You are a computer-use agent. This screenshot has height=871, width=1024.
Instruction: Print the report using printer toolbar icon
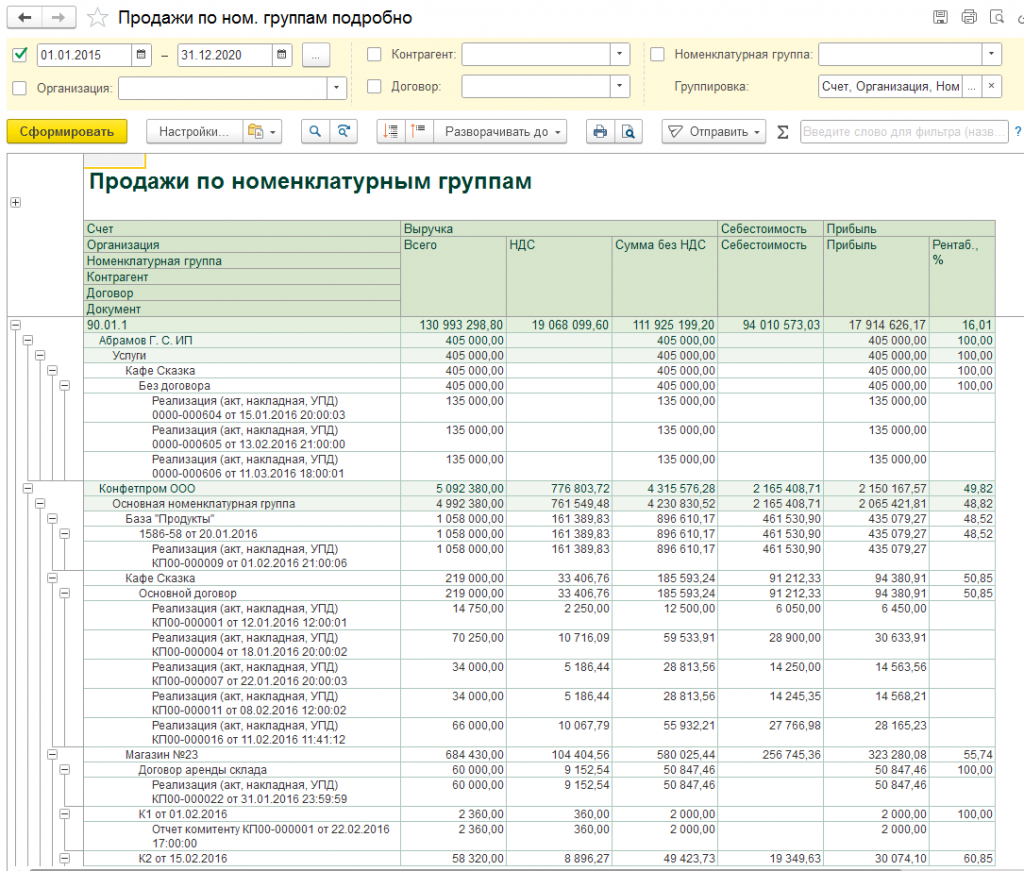[x=599, y=131]
